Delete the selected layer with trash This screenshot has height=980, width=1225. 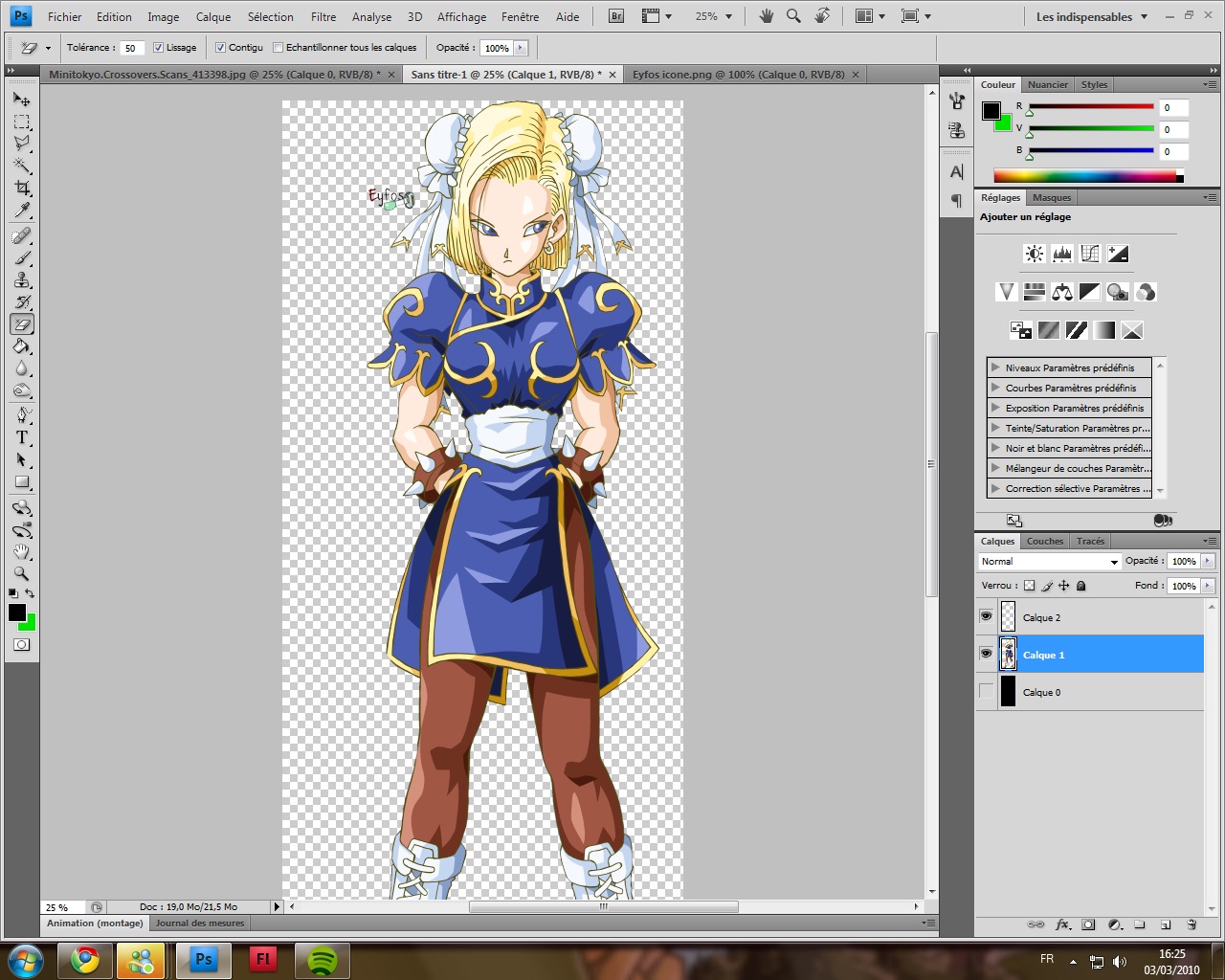point(1192,924)
